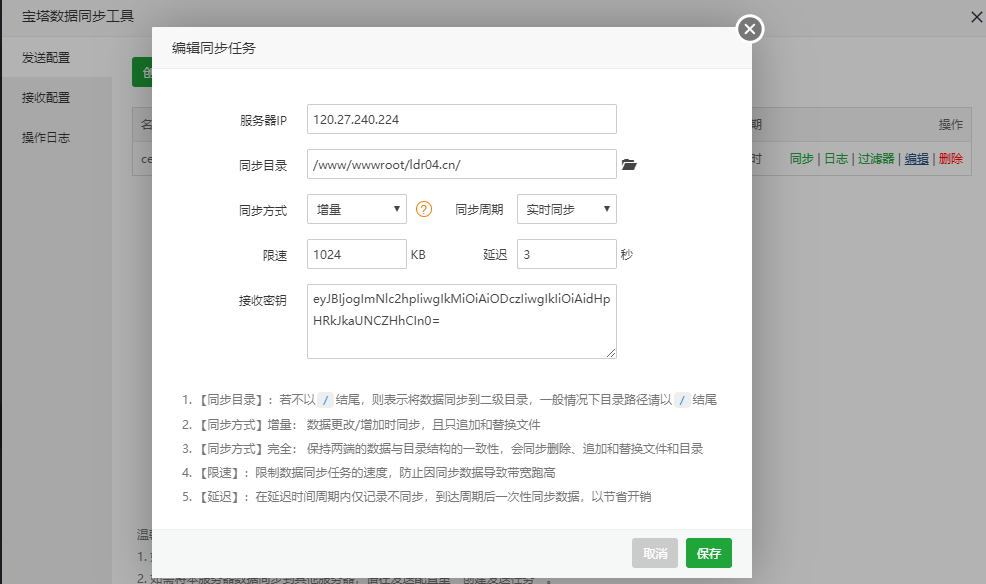Click the green create button behind dialog
The image size is (986, 584).
pyautogui.click(x=142, y=72)
